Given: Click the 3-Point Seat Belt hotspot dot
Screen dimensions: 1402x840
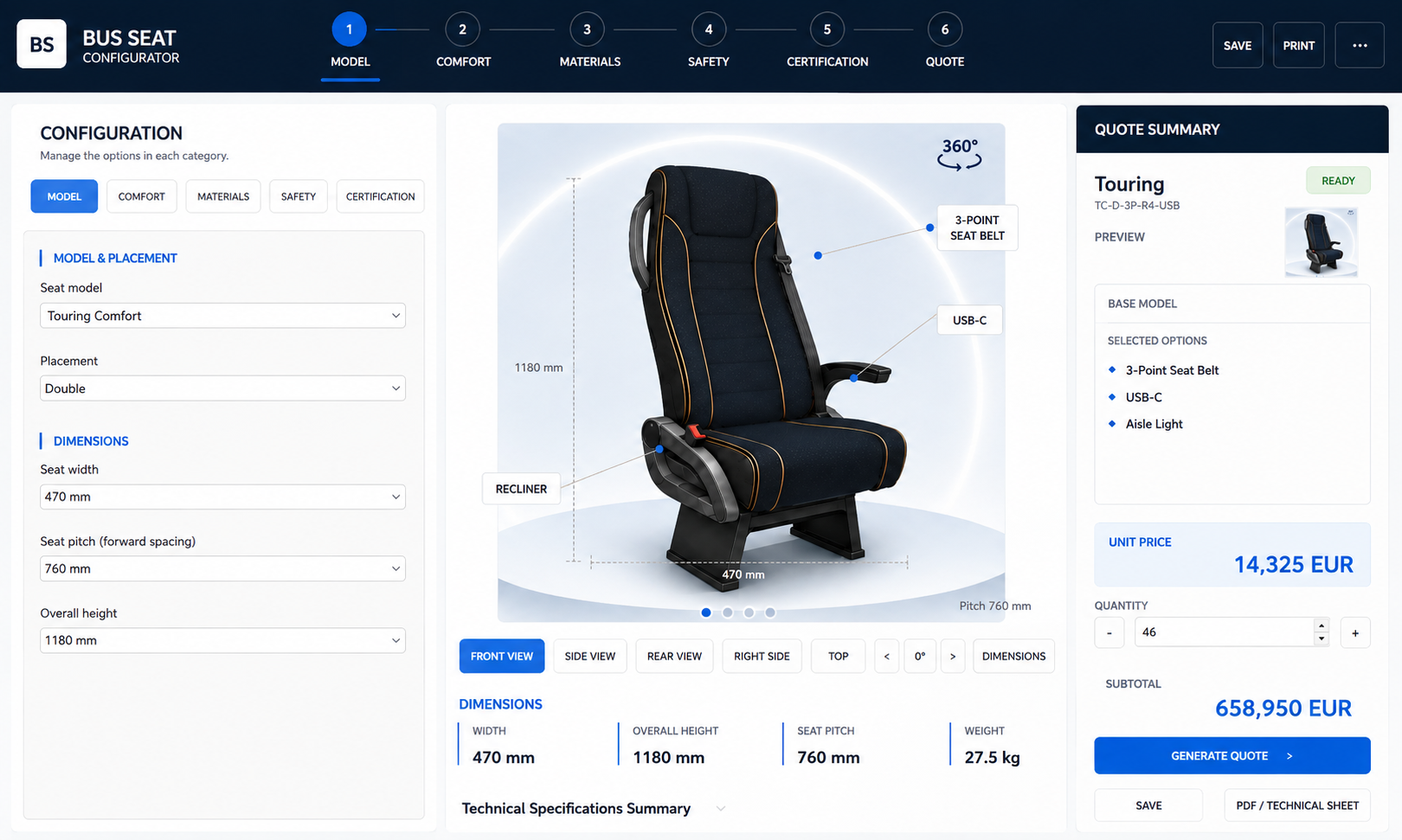Looking at the screenshot, I should [818, 255].
